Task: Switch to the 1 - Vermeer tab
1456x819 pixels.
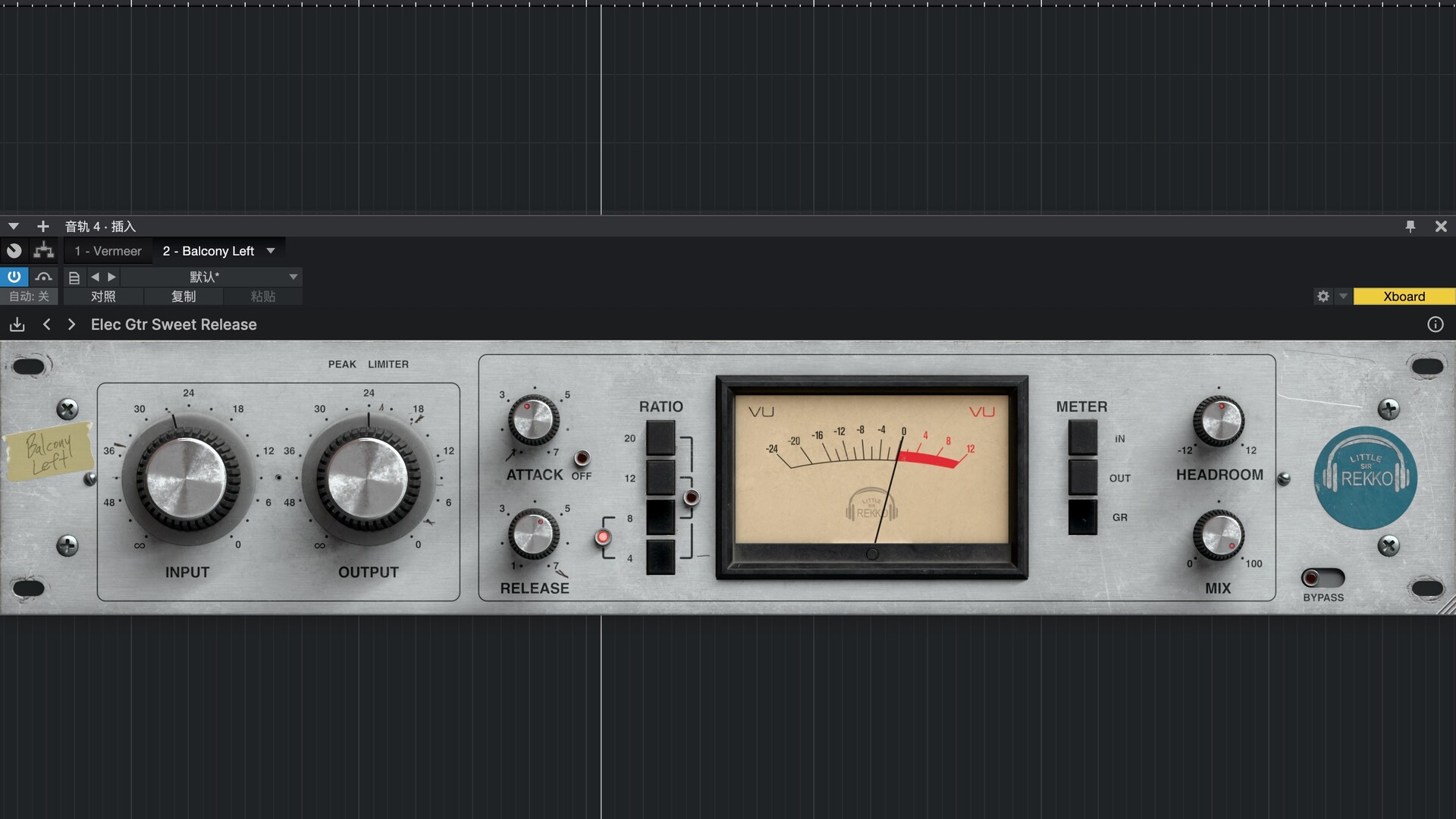Action: point(108,251)
